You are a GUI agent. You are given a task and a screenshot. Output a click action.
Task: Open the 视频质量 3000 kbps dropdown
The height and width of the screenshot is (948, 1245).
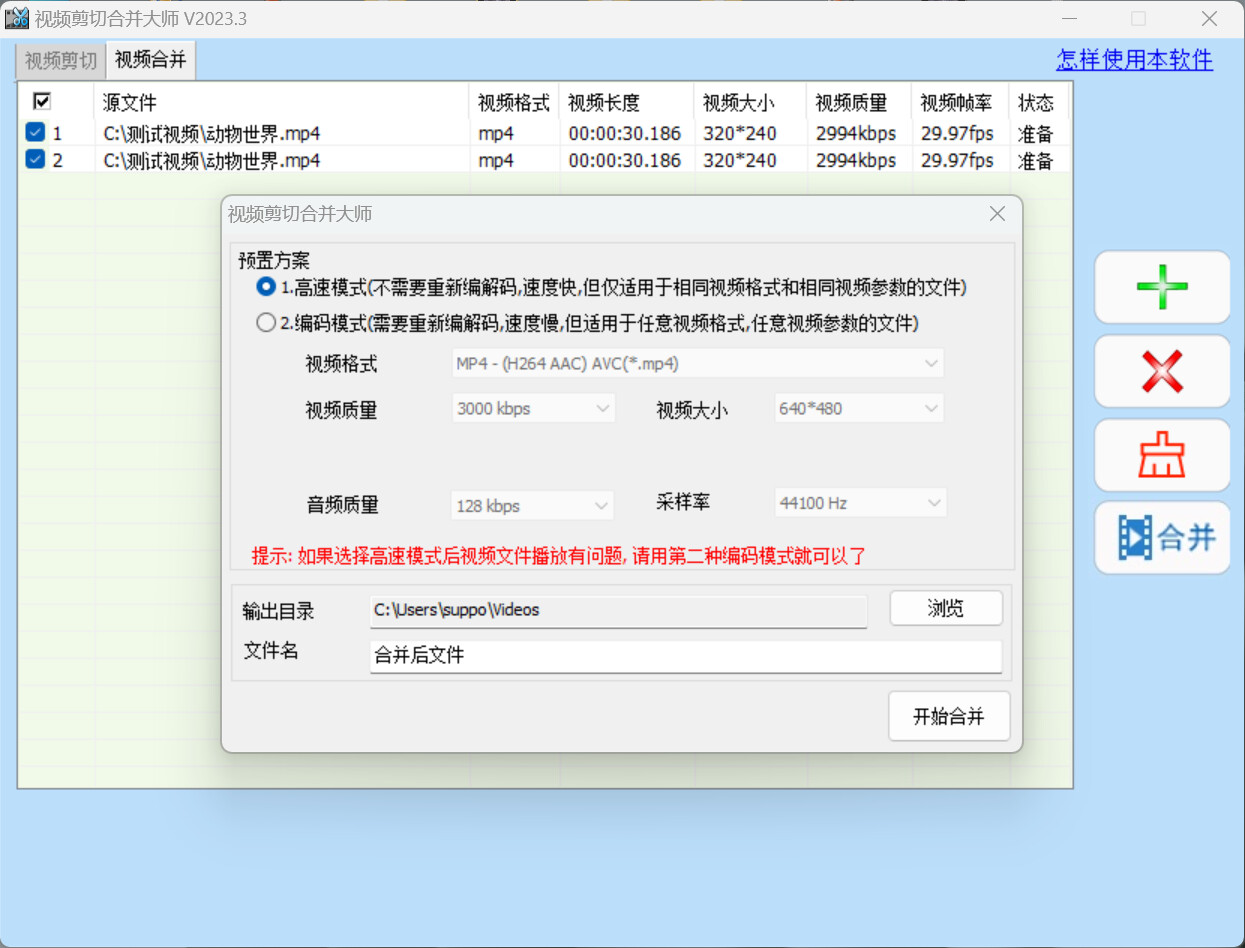pos(533,408)
